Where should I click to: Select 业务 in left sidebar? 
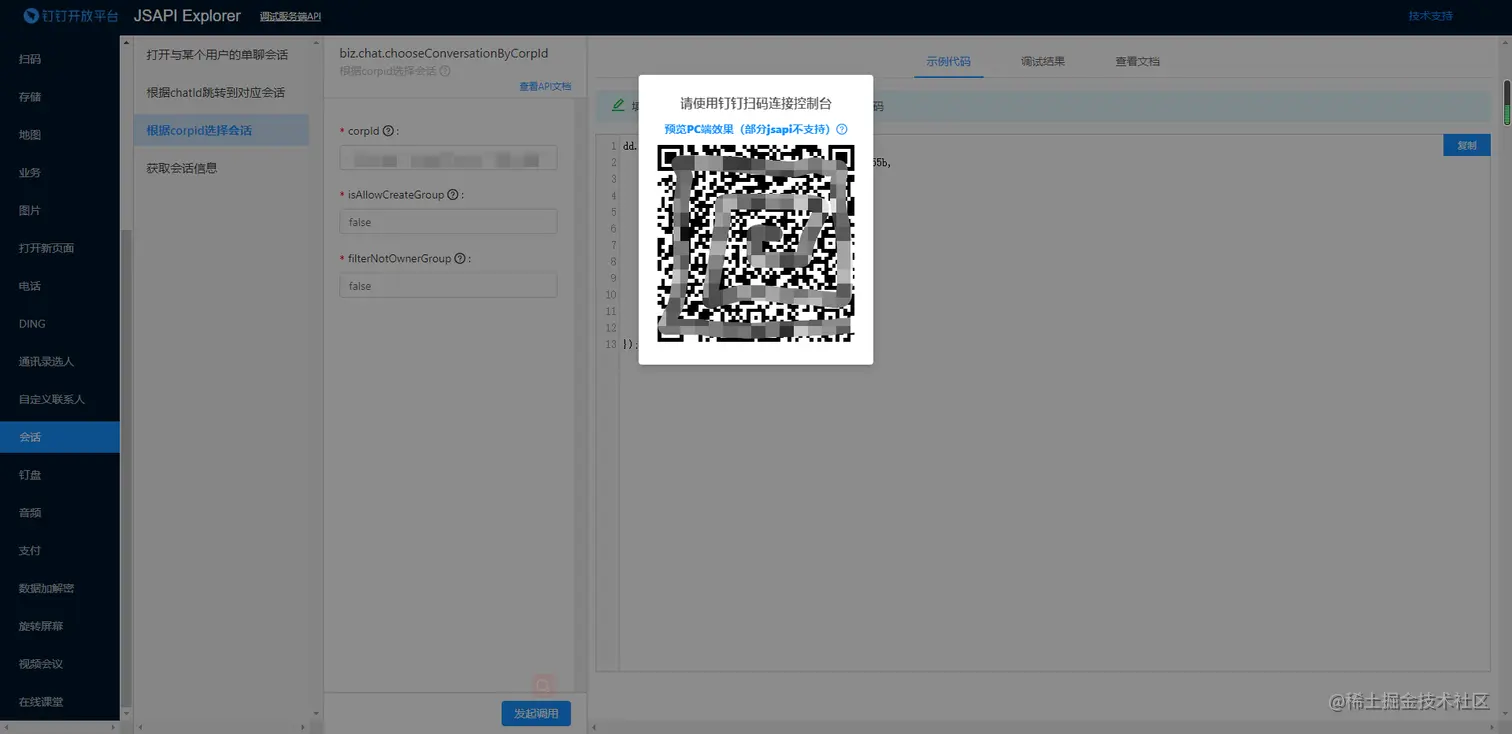tap(59, 173)
